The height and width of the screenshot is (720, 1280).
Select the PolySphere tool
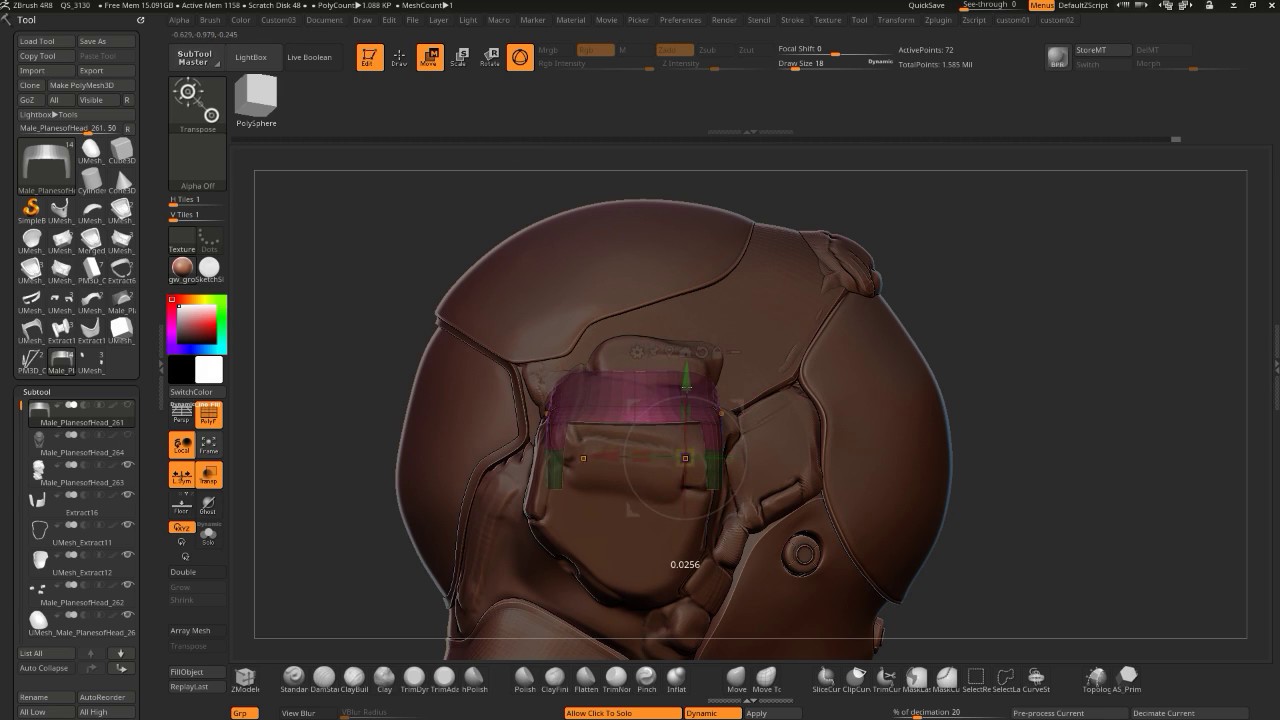coord(256,101)
